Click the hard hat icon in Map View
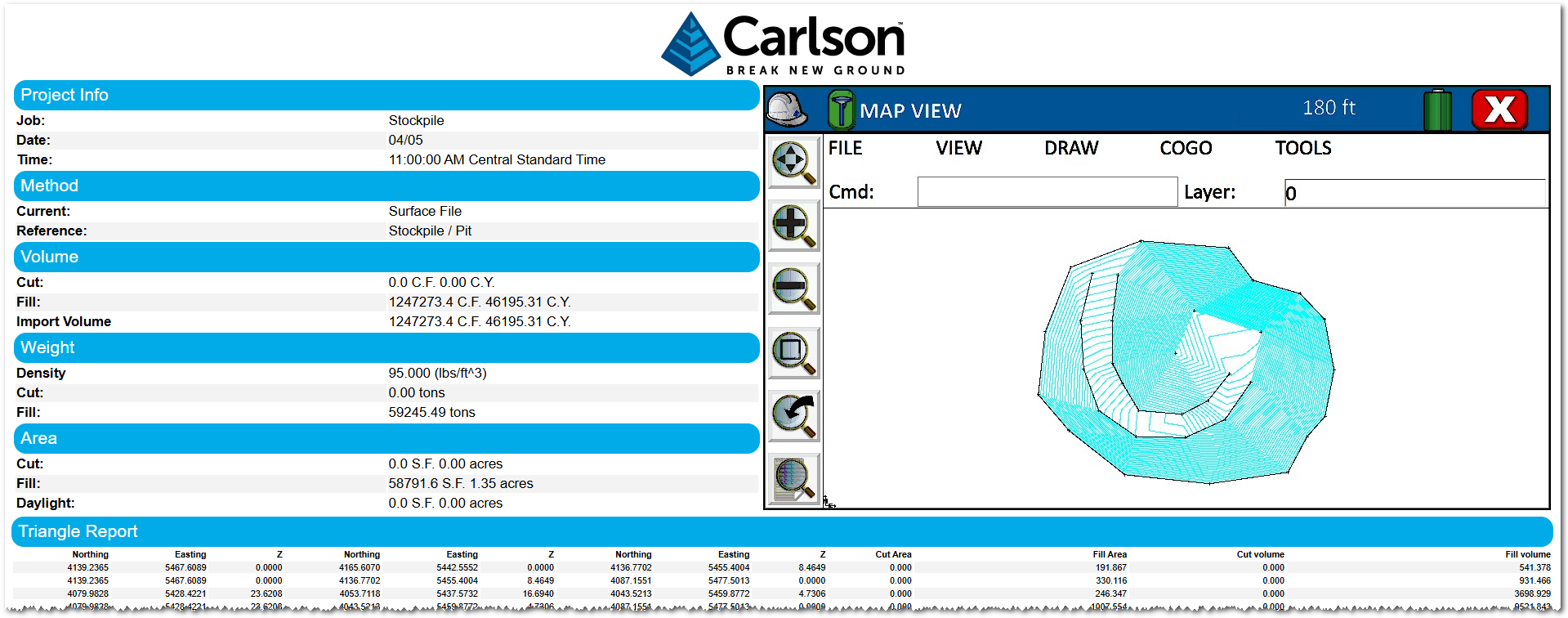 pos(787,110)
